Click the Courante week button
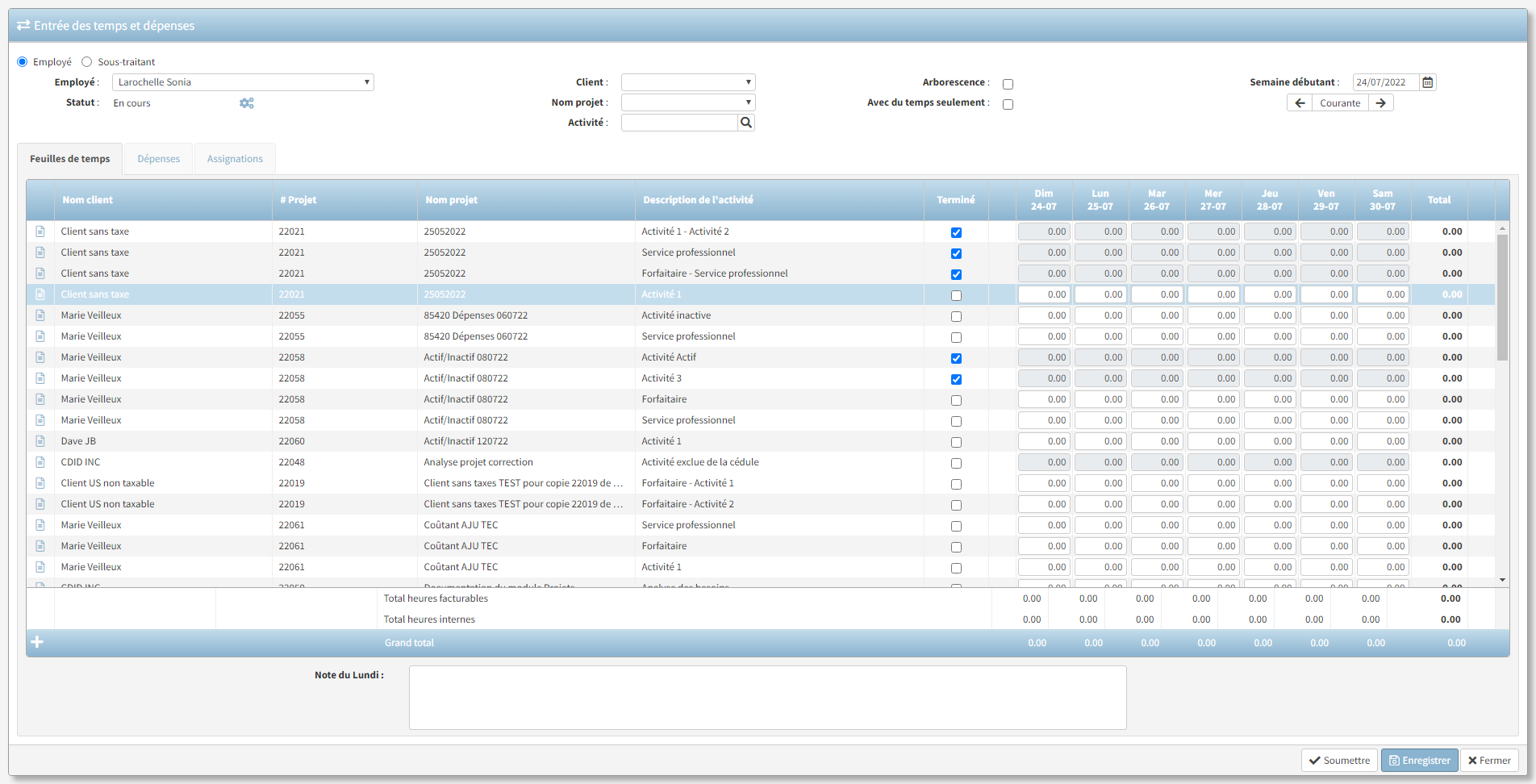The width and height of the screenshot is (1536, 784). coord(1340,103)
